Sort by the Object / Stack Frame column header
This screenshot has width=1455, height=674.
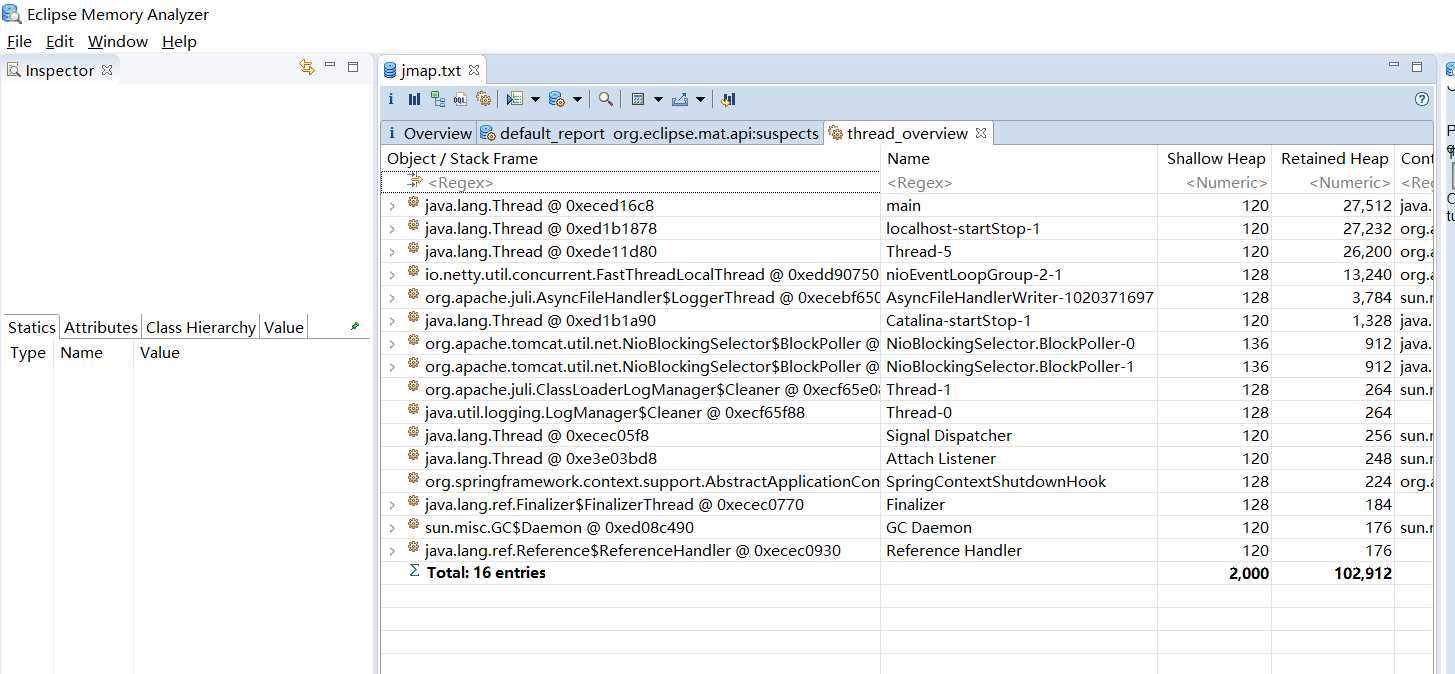[631, 158]
